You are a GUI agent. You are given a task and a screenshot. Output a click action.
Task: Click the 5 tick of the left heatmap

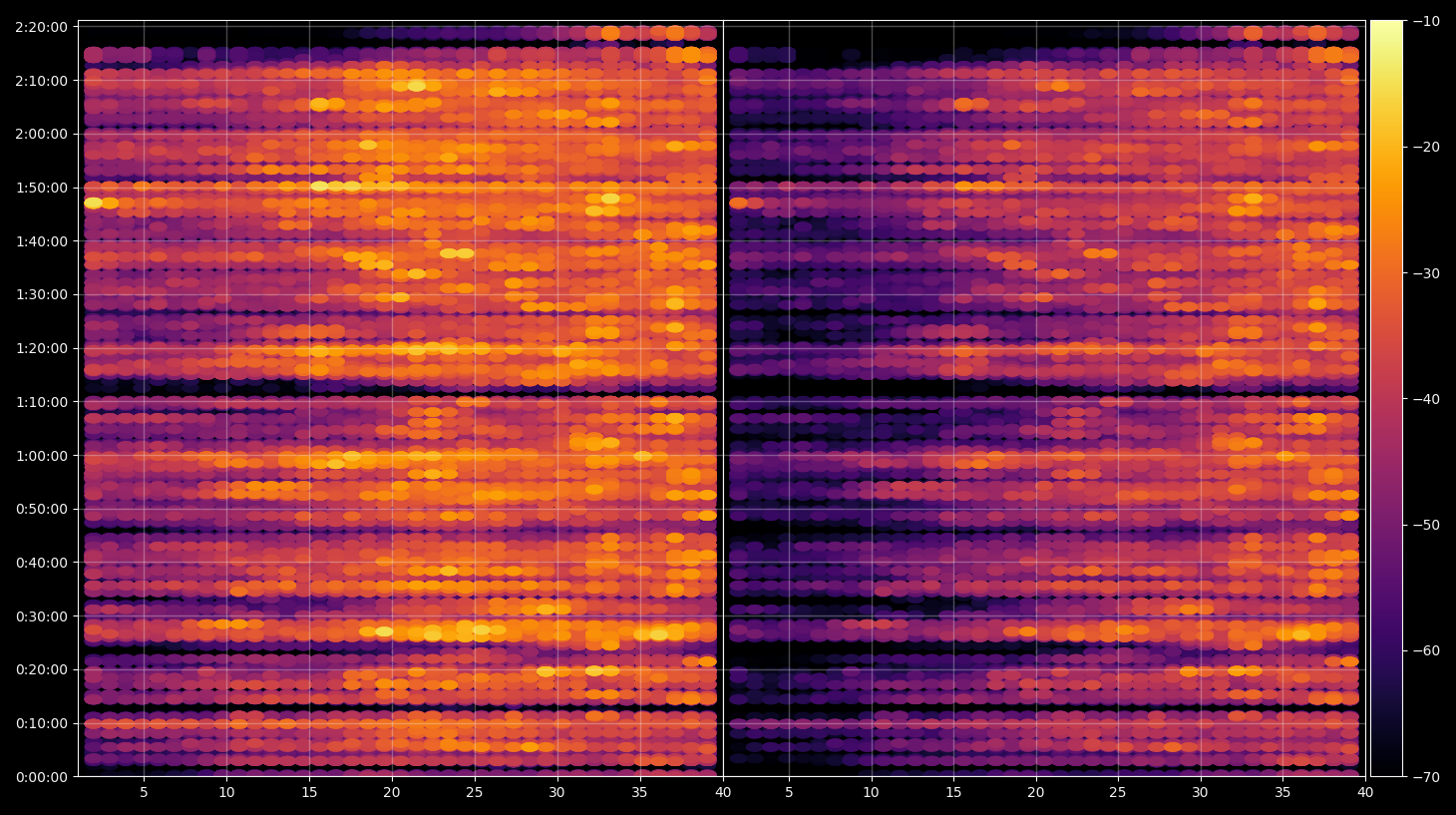144,793
